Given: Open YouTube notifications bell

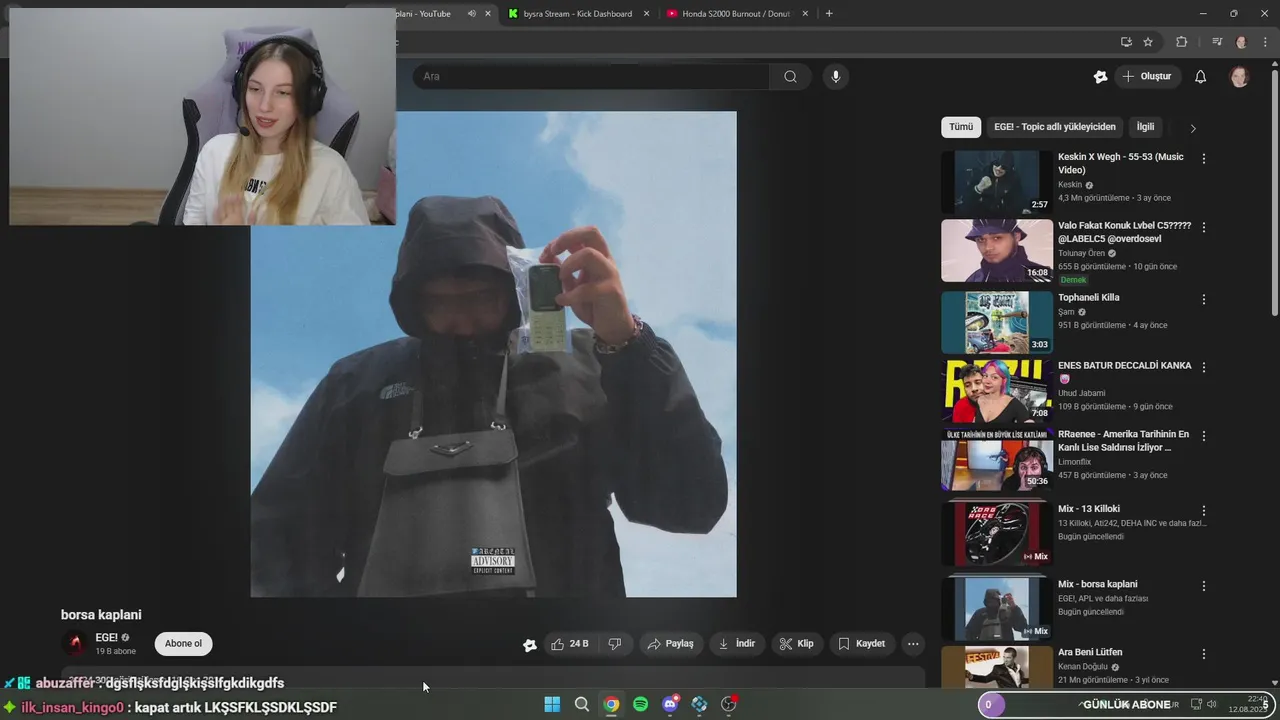Looking at the screenshot, I should click(1200, 77).
